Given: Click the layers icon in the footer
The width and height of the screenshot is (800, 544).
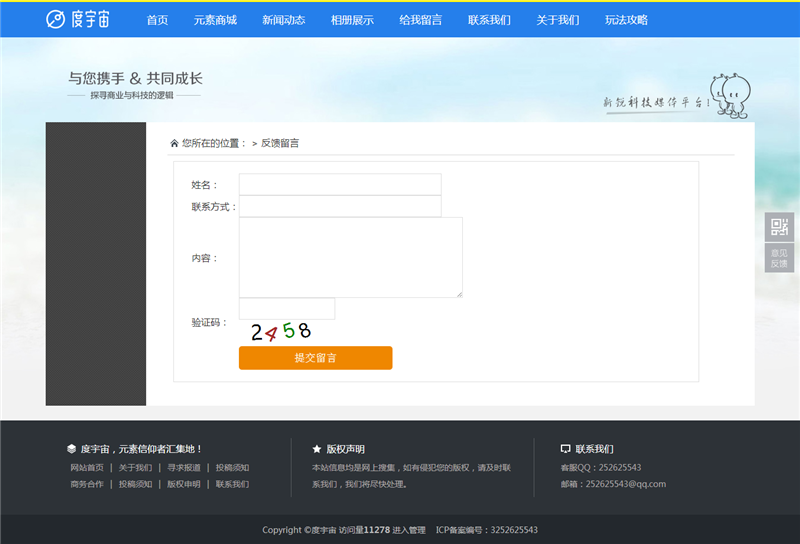Looking at the screenshot, I should 71,449.
